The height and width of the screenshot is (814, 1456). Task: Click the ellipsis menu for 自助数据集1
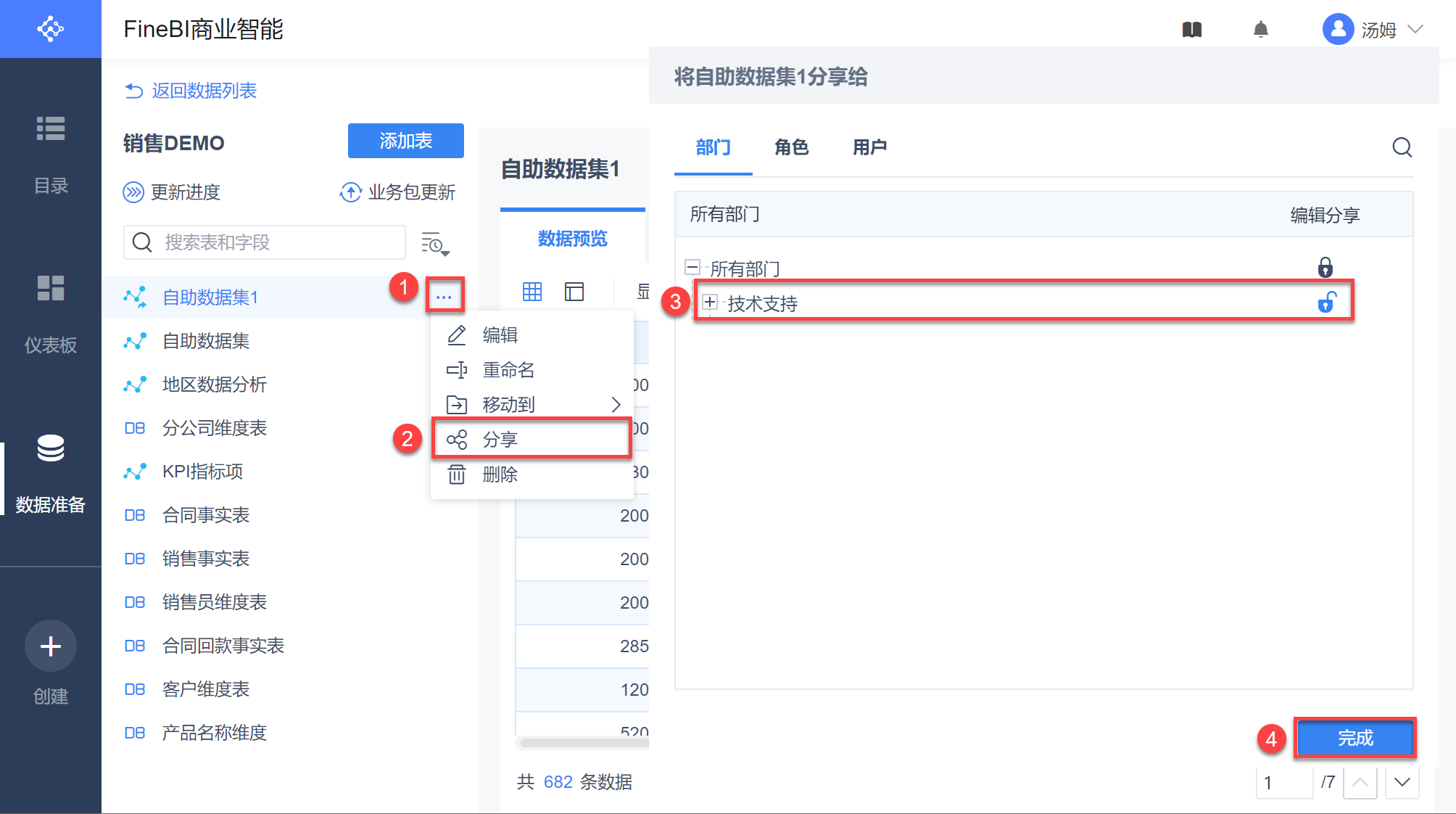pyautogui.click(x=444, y=296)
